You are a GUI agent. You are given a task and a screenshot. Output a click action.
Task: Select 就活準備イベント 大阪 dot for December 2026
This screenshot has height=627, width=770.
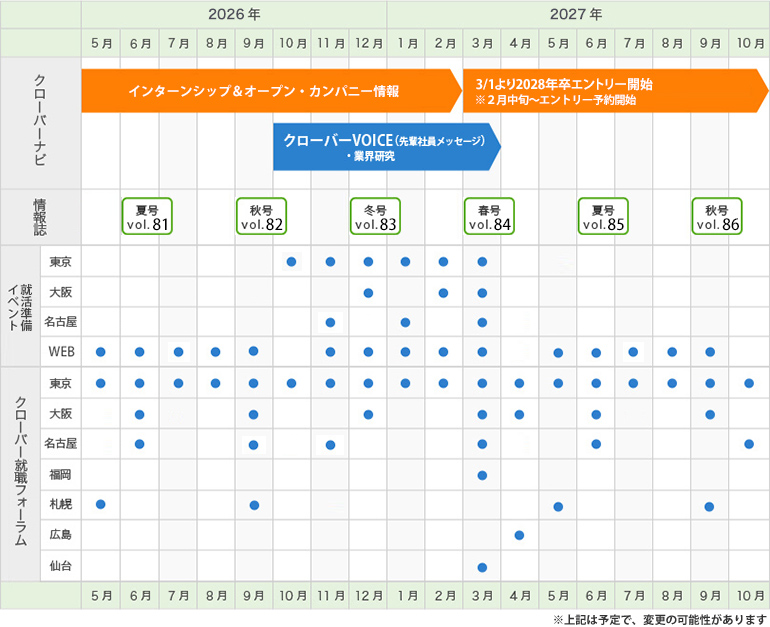[368, 293]
